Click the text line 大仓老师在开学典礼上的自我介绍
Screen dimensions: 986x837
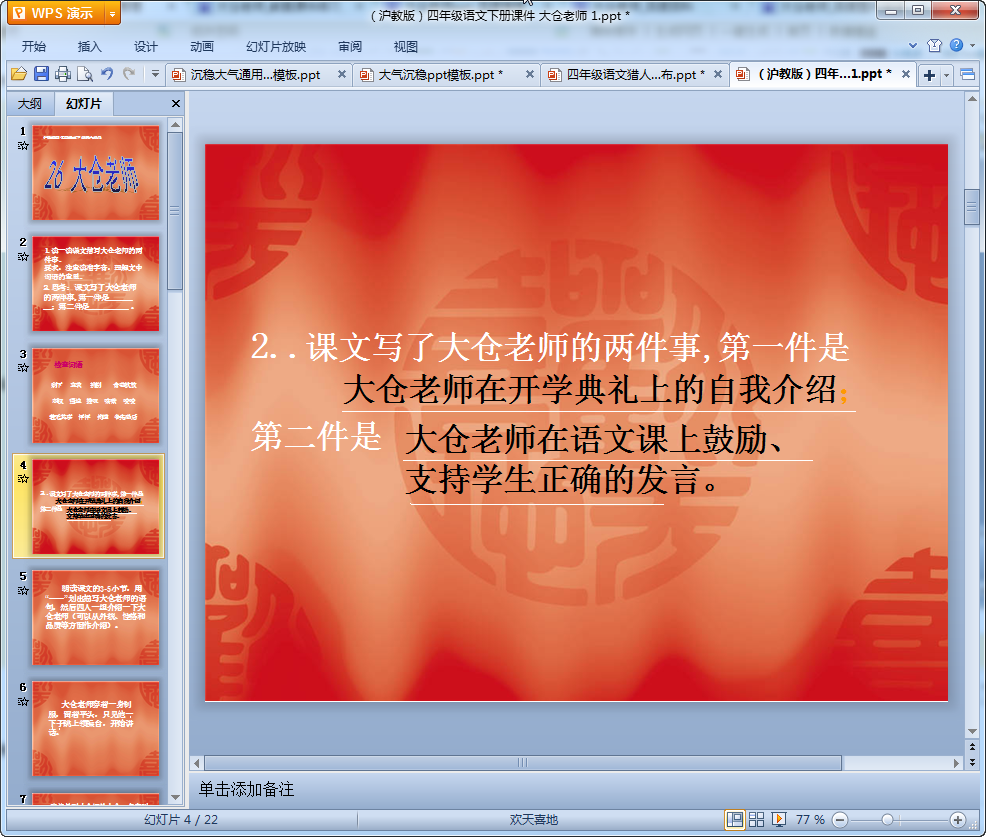tap(590, 389)
